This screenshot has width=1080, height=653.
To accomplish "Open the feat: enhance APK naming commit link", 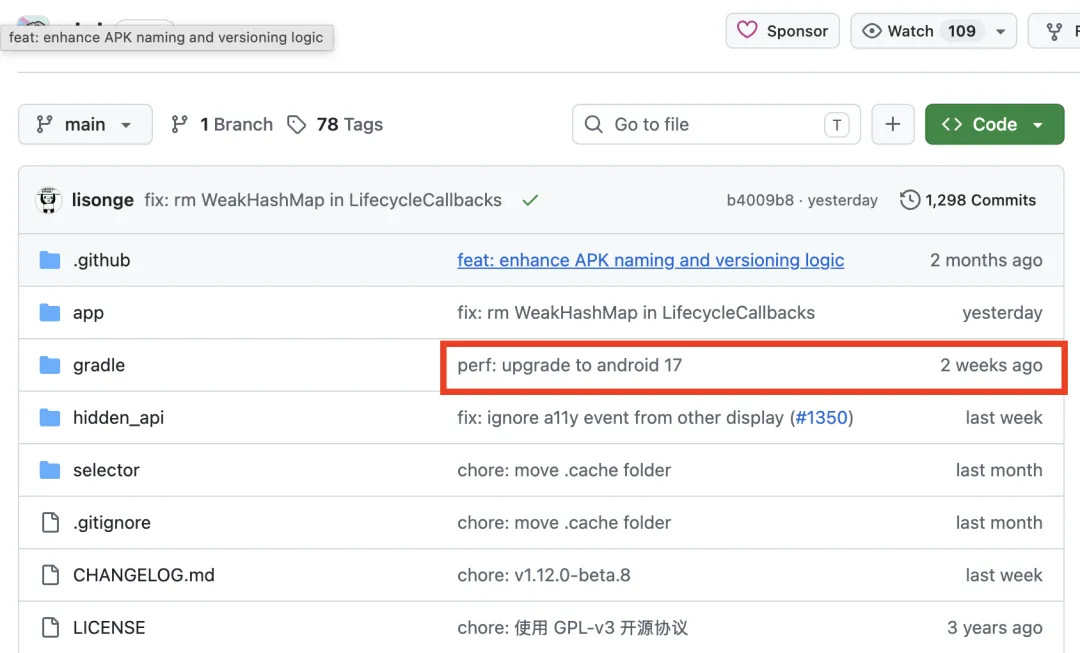I will click(650, 260).
